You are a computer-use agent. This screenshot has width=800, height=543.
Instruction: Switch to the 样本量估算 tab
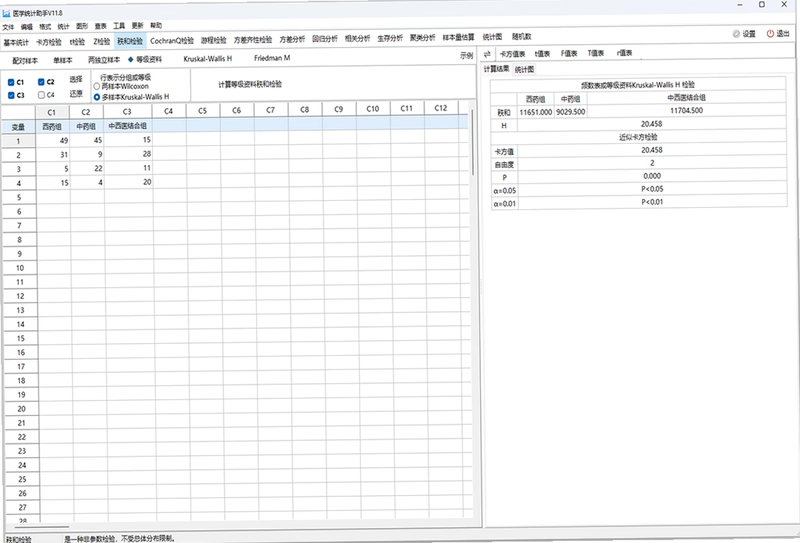pos(458,37)
